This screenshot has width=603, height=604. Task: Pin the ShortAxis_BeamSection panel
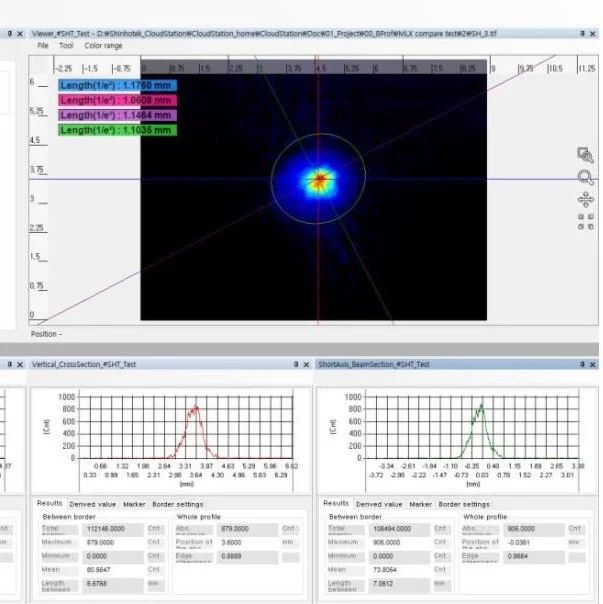pyautogui.click(x=582, y=364)
